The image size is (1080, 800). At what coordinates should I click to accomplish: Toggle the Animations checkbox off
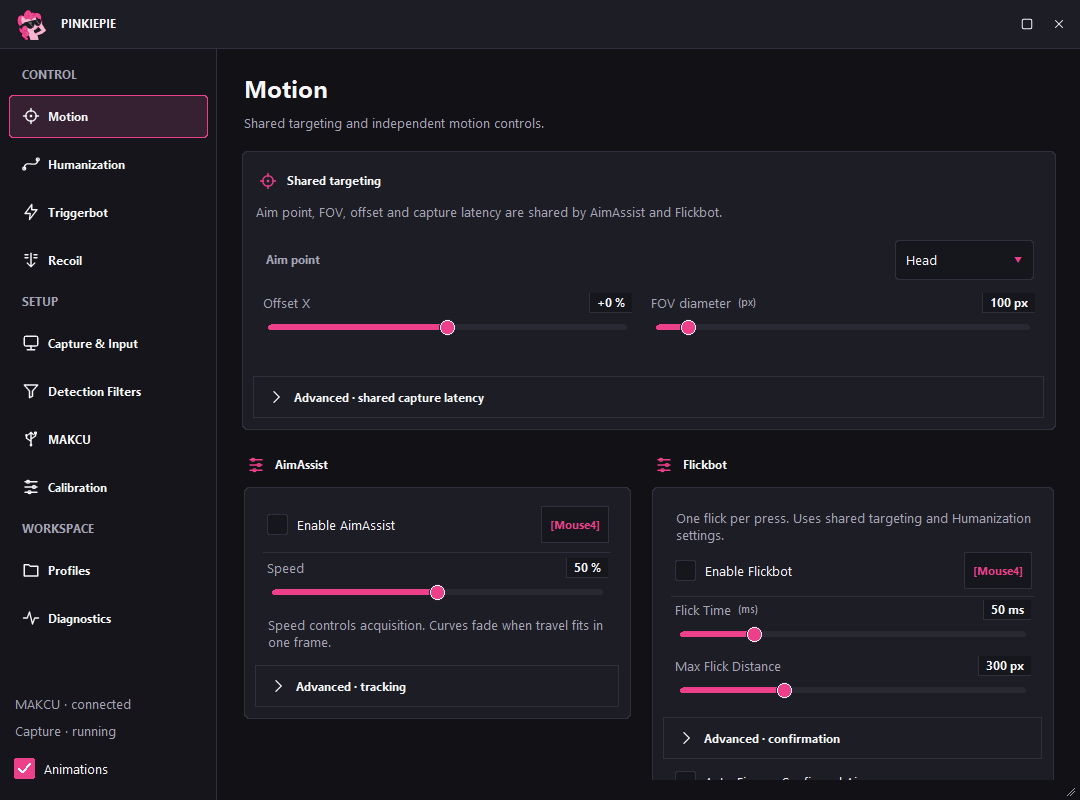(25, 768)
